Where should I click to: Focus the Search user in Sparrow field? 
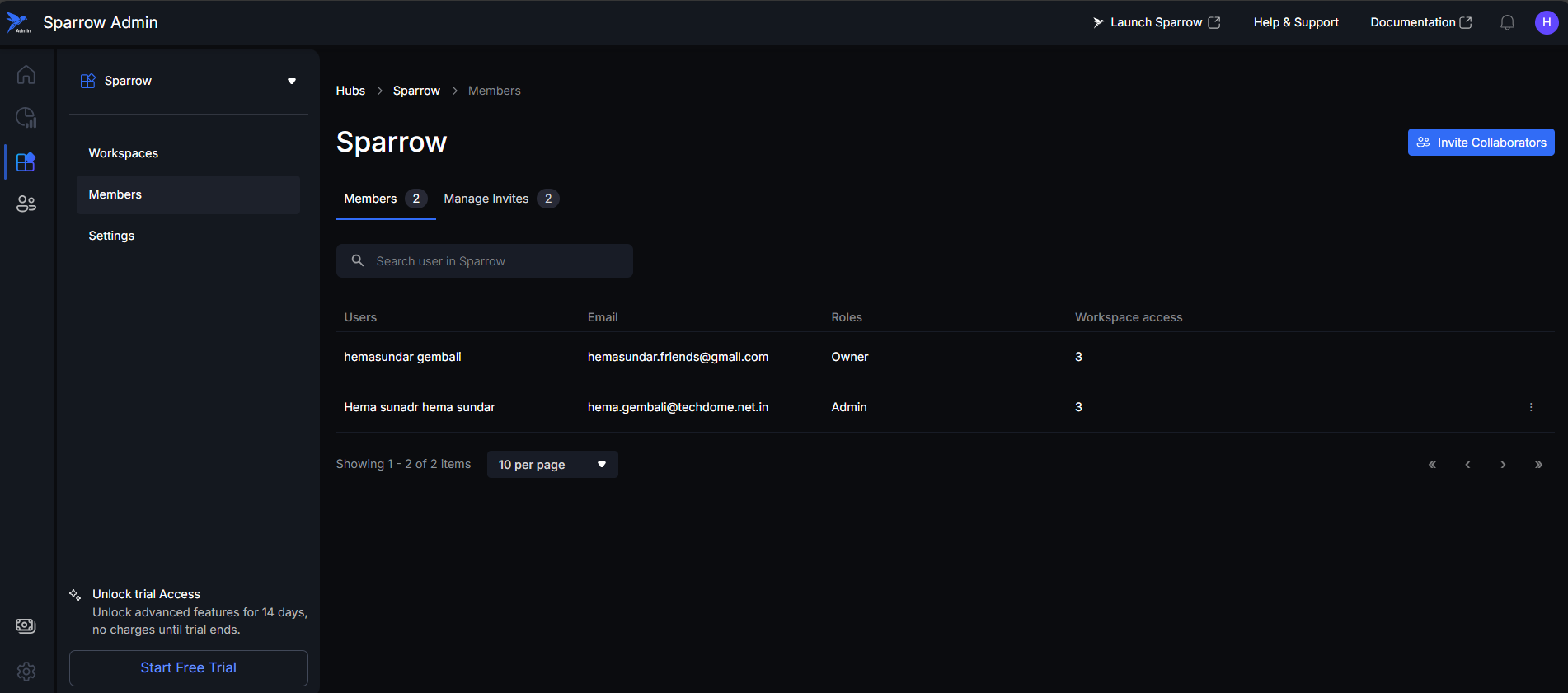tap(495, 261)
